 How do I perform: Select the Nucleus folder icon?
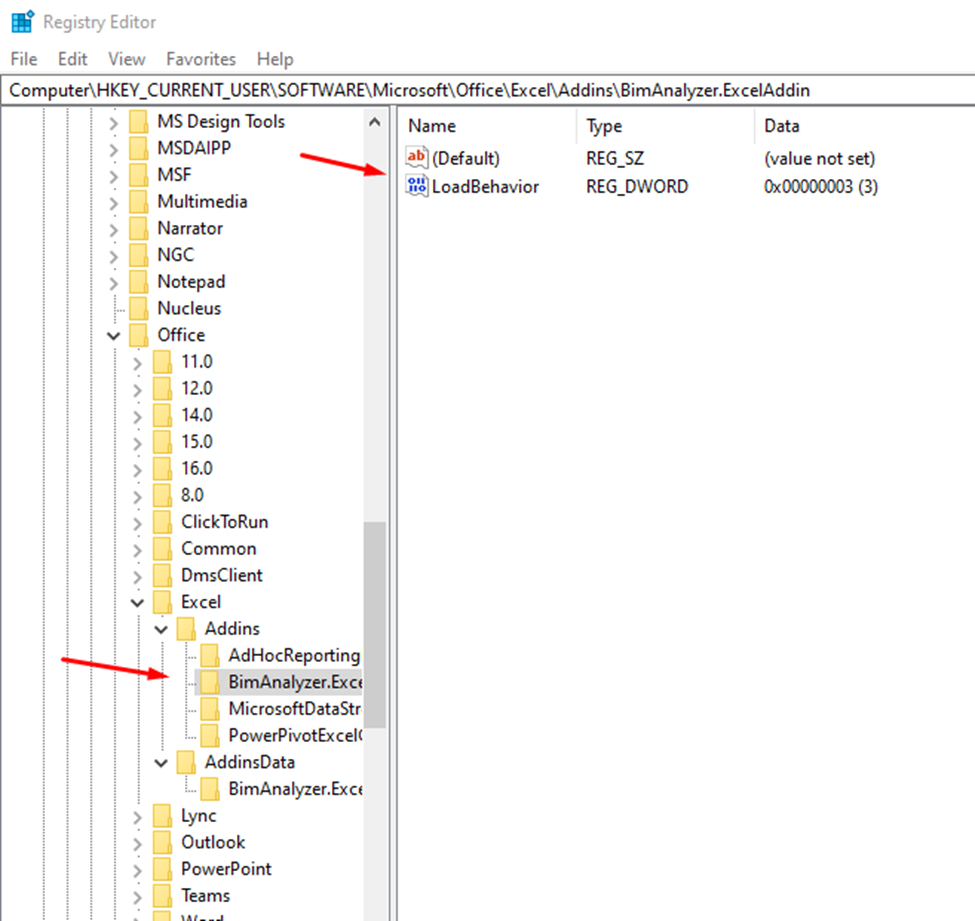coord(139,309)
